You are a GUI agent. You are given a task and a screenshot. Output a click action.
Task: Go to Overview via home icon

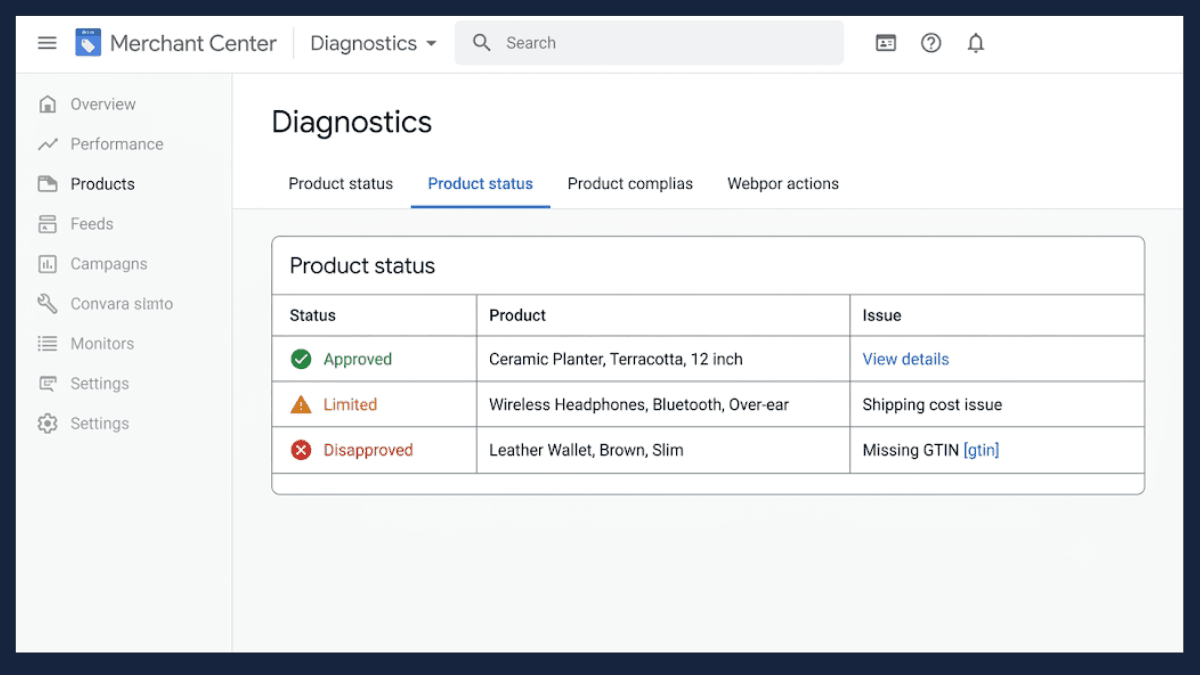[47, 104]
